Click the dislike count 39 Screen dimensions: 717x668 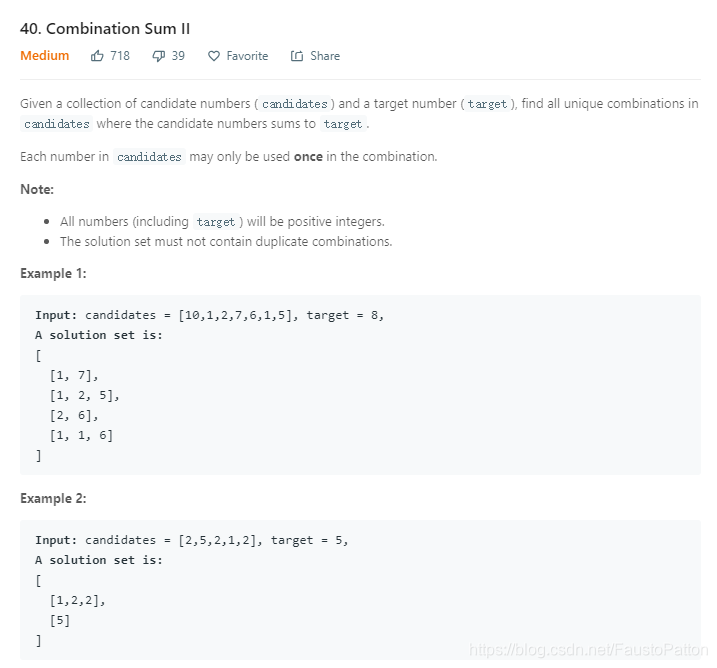(178, 56)
